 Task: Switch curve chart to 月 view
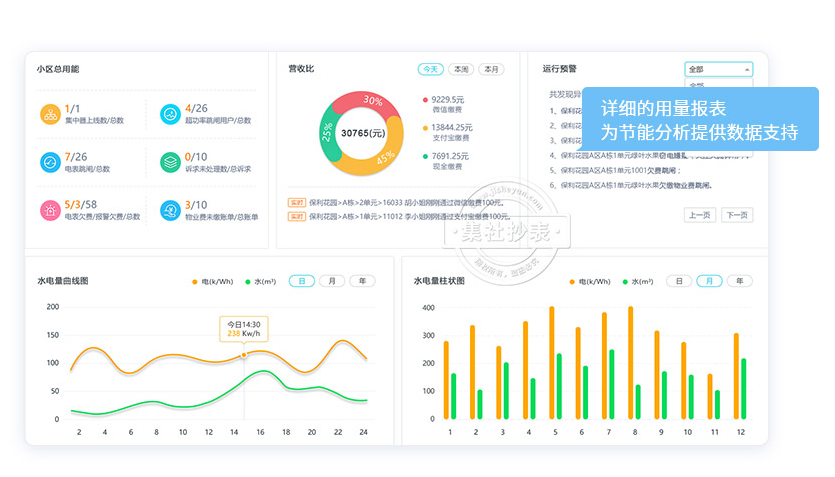click(332, 282)
